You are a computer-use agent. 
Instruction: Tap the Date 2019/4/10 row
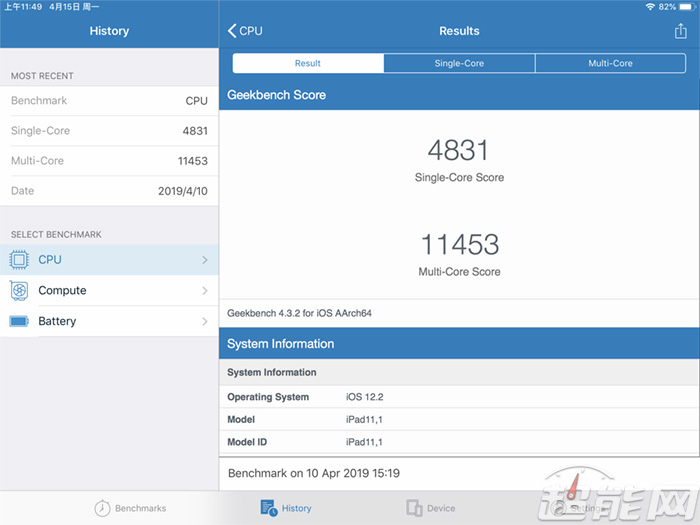tap(109, 191)
